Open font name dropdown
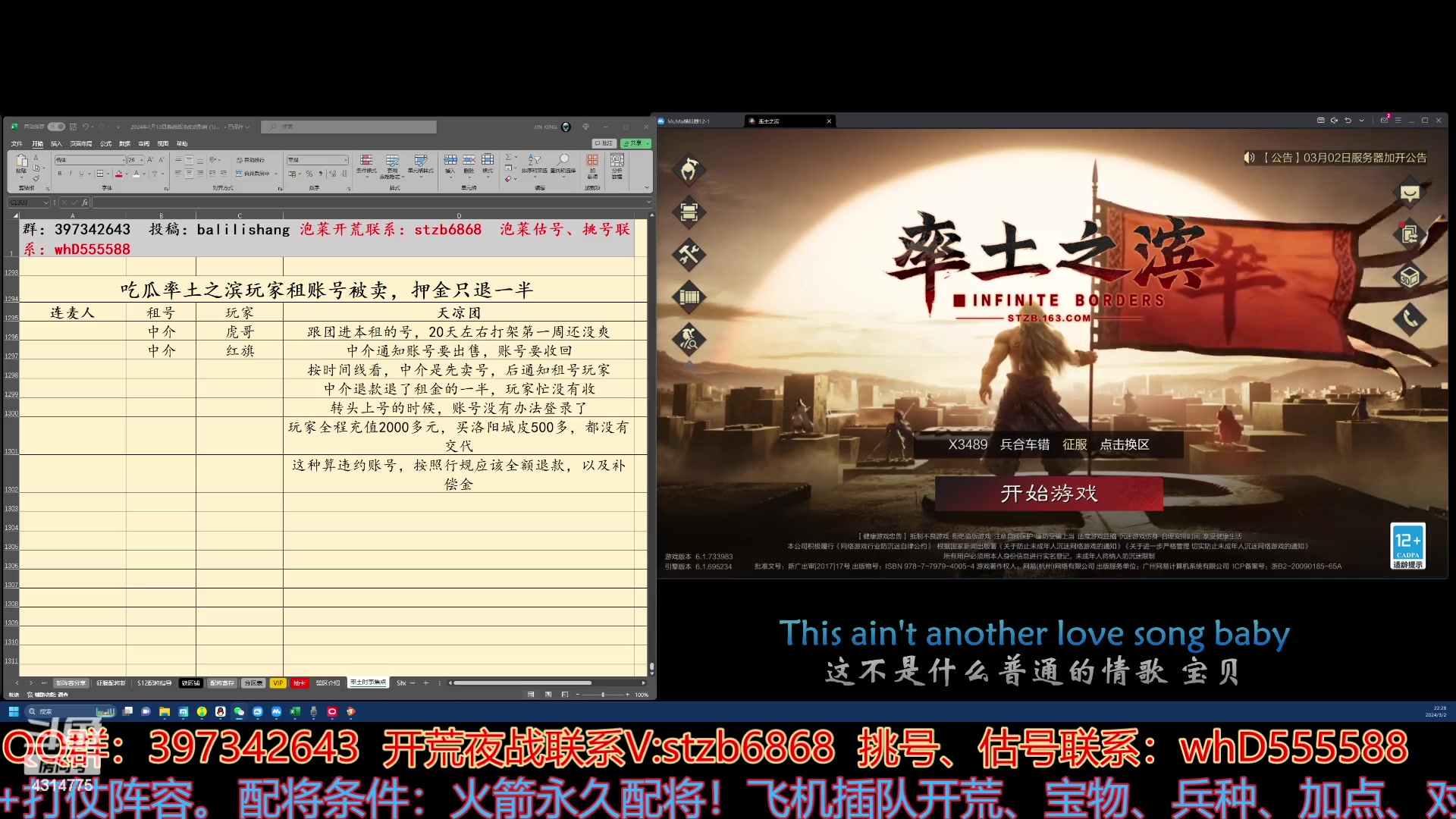Viewport: 1456px width, 819px height. click(124, 160)
